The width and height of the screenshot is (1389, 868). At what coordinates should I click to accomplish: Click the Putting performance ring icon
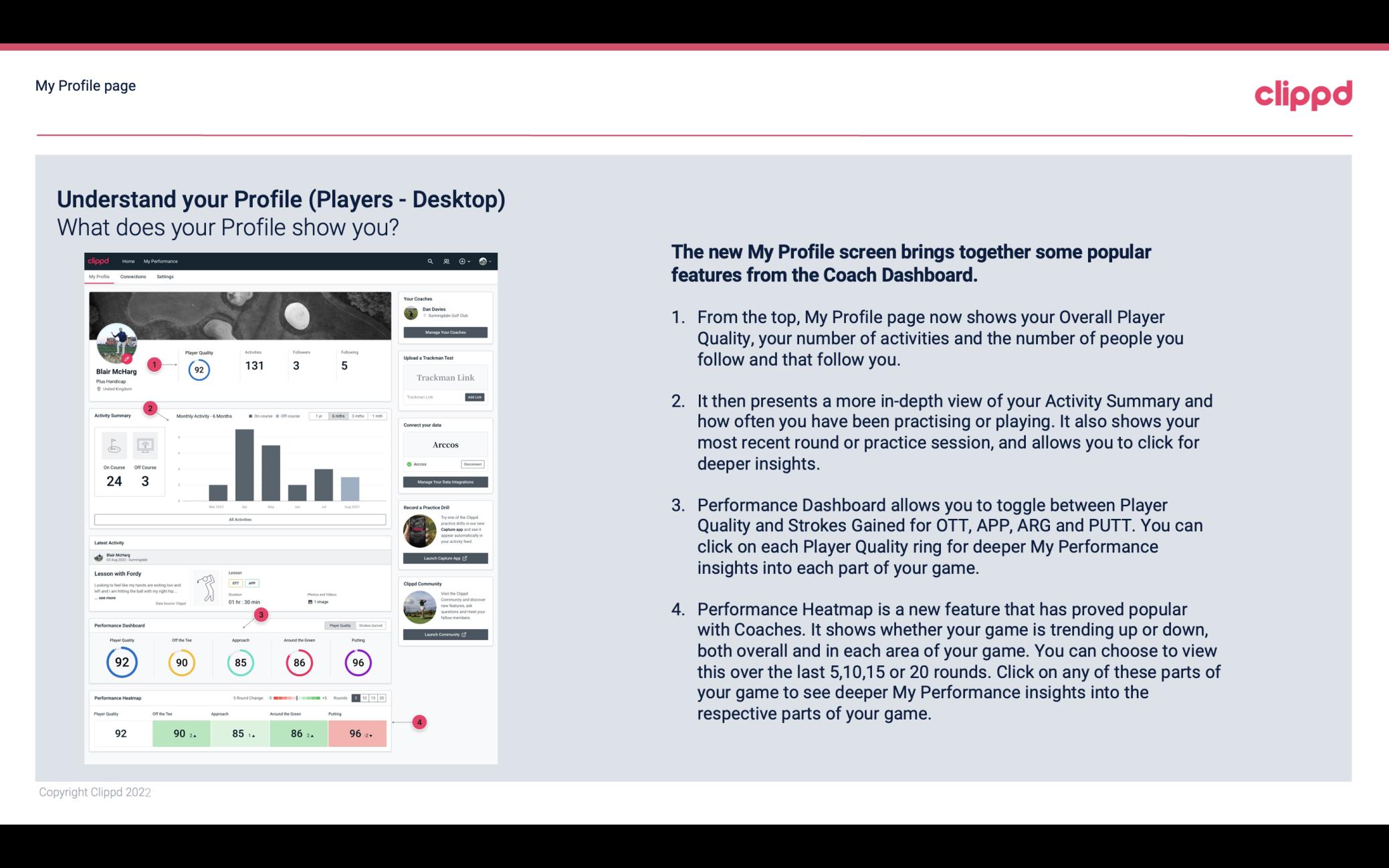(357, 661)
